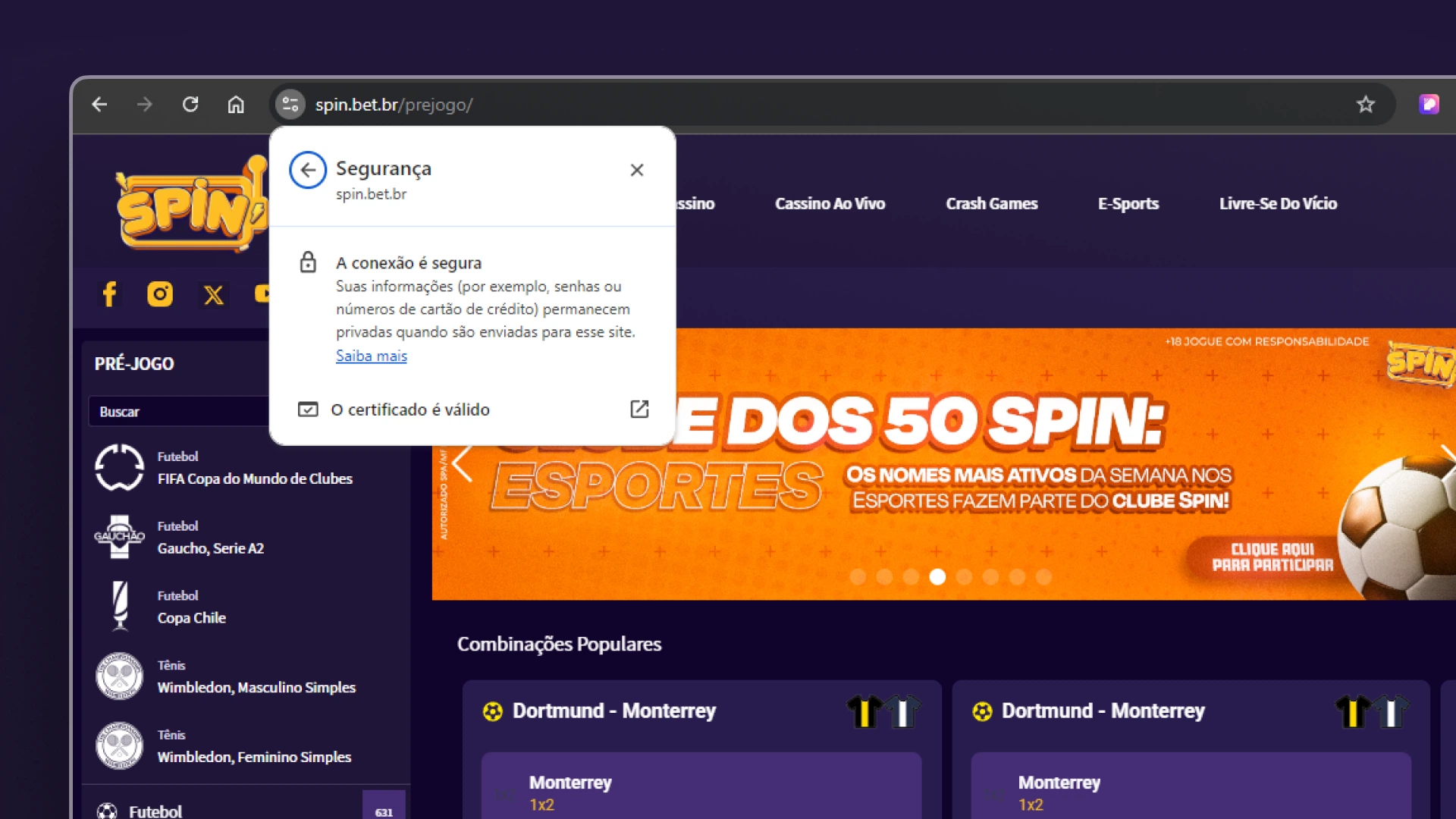Screen dimensions: 1456x819
Task: Reload the page with refresh icon
Action: pyautogui.click(x=190, y=105)
